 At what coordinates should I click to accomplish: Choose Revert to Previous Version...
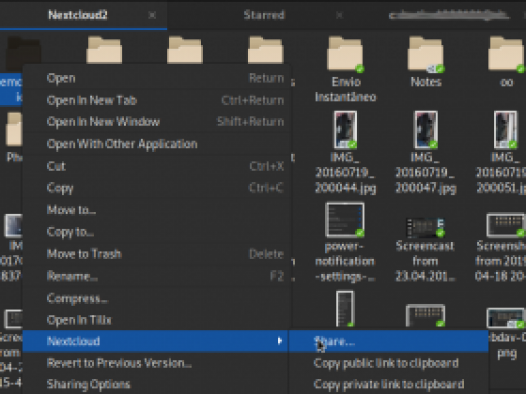click(156, 363)
